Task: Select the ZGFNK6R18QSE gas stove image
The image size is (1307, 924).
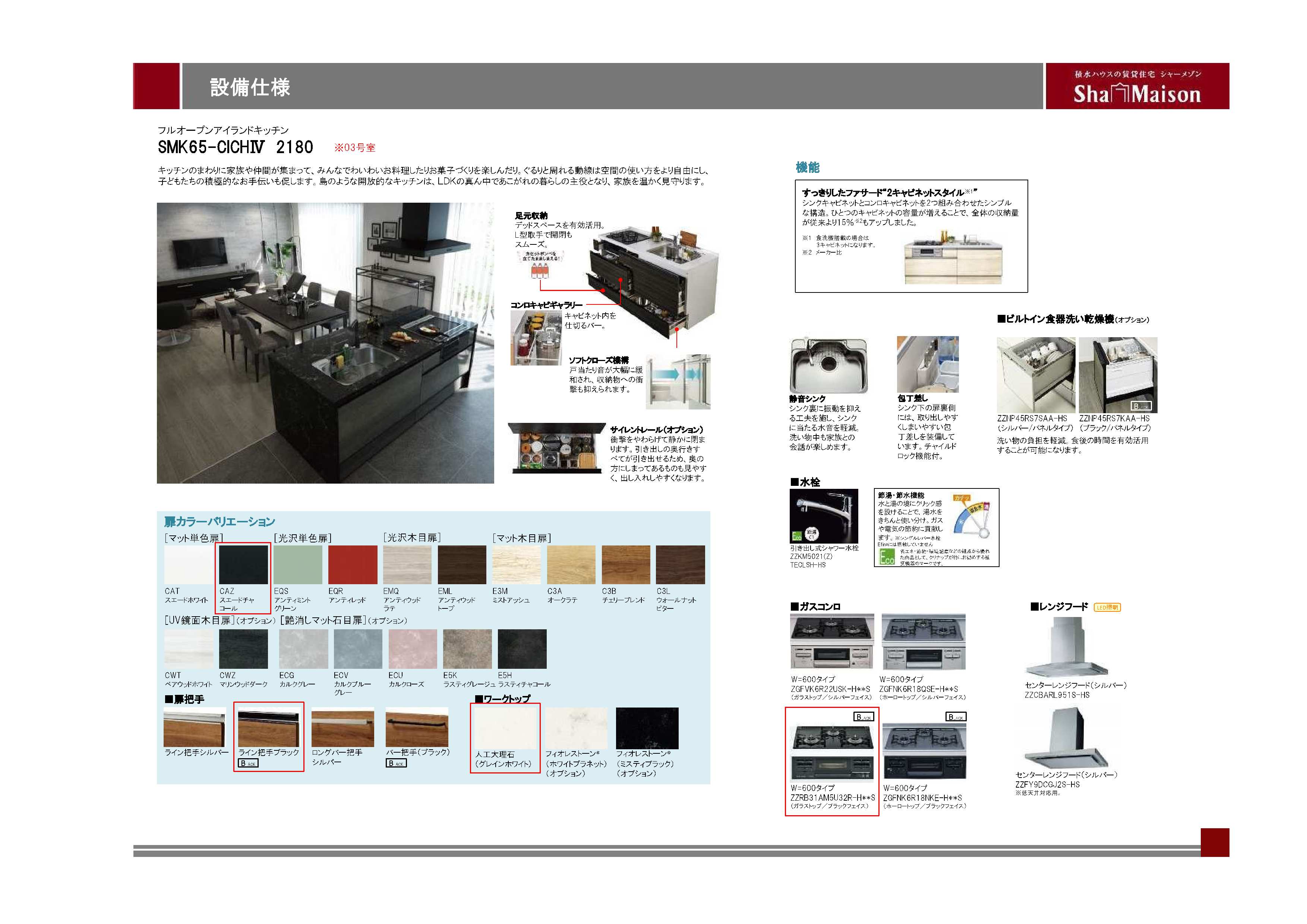Action: 924,641
